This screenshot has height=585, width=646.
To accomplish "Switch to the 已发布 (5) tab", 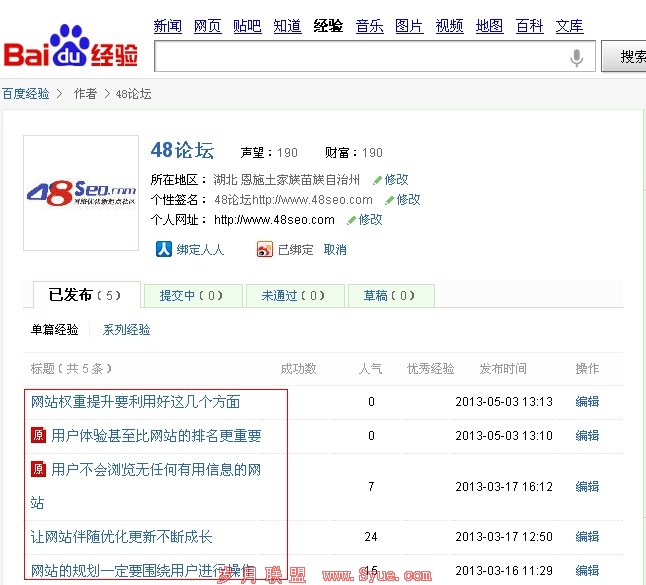I will click(x=85, y=295).
